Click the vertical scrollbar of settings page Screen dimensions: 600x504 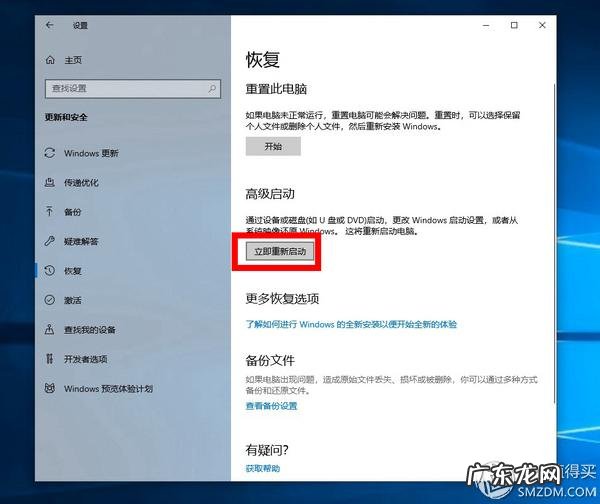tap(554, 242)
